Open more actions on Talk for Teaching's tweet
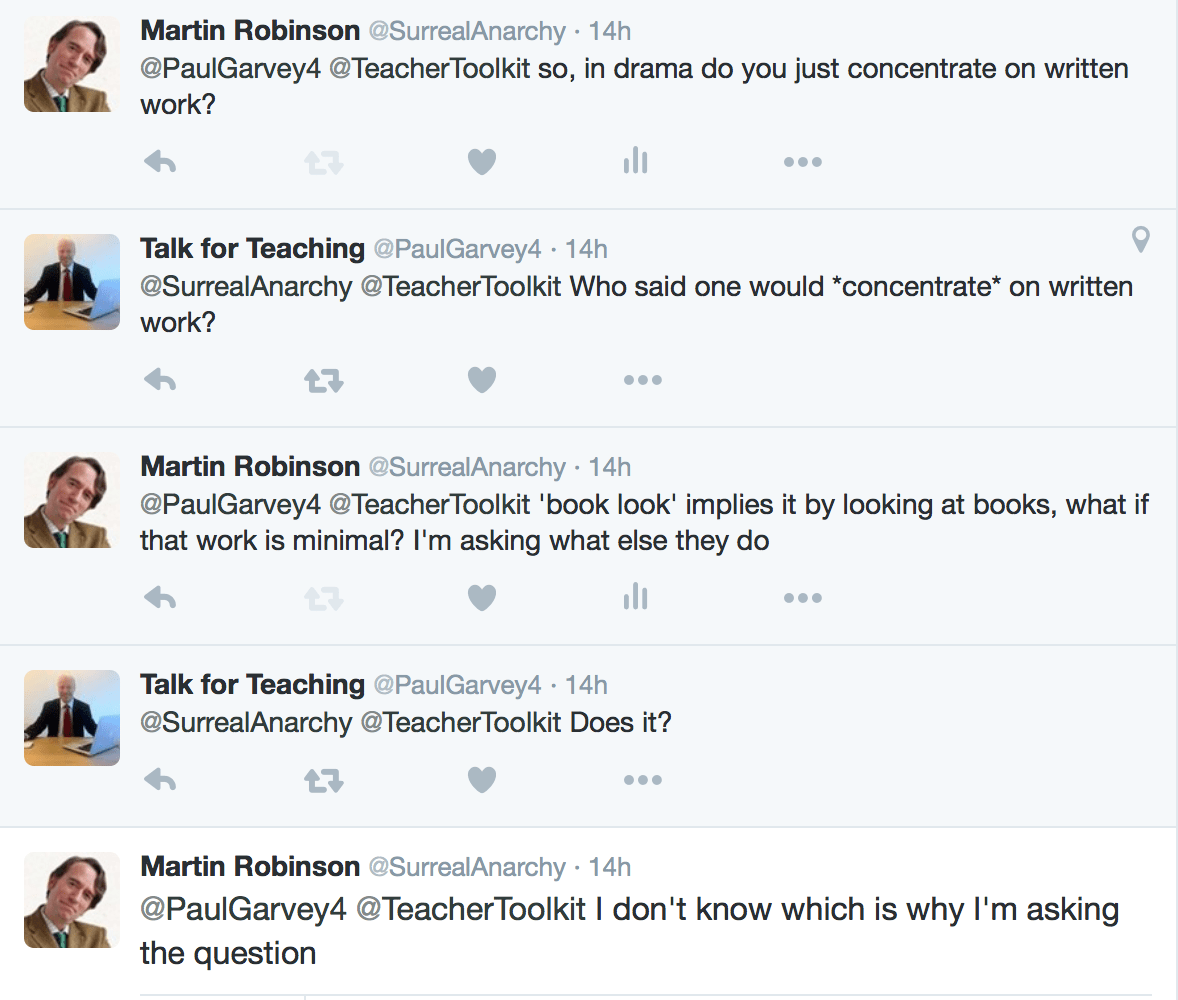The image size is (1178, 1000). (643, 379)
